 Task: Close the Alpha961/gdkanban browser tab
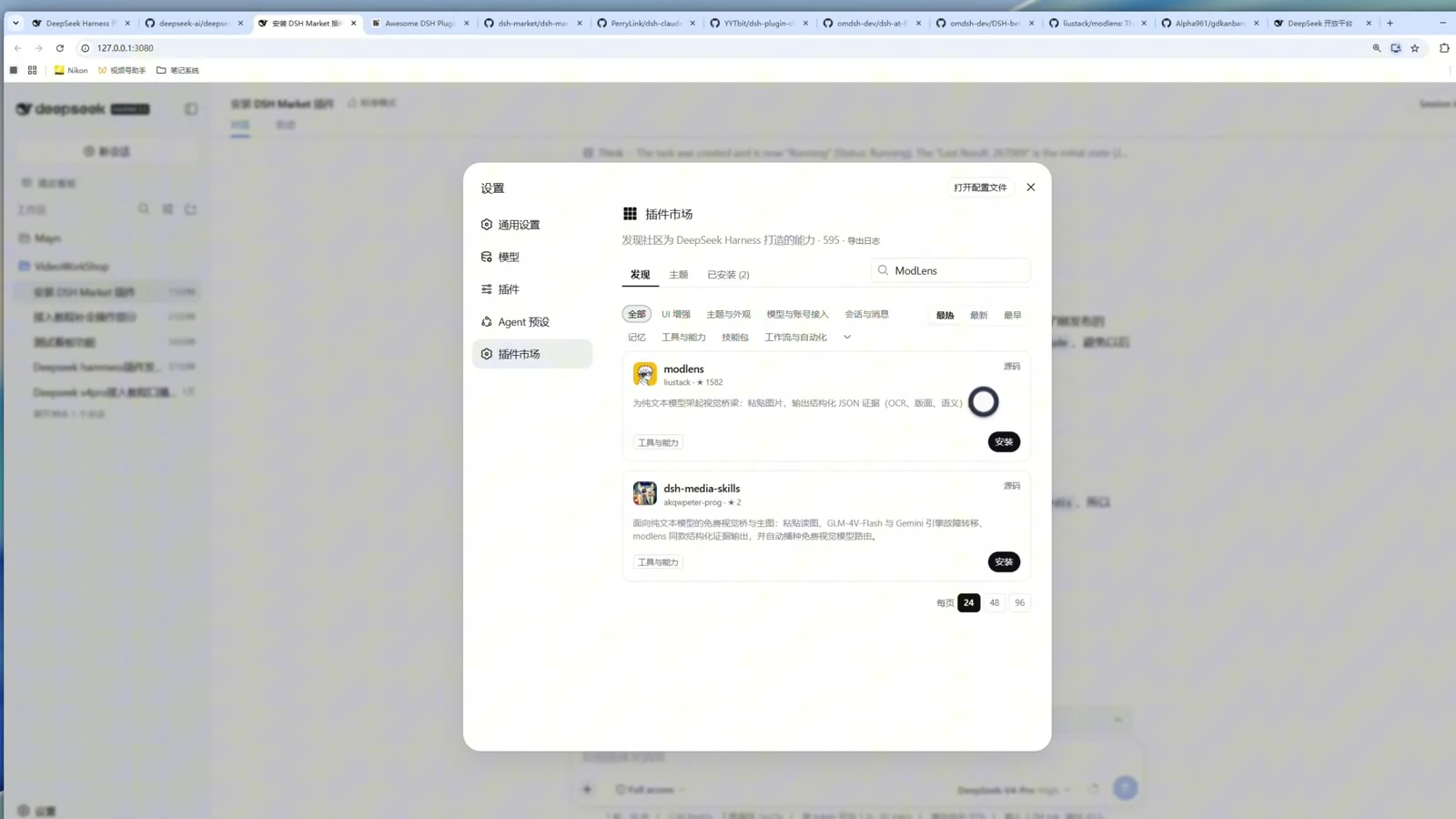(x=1257, y=23)
